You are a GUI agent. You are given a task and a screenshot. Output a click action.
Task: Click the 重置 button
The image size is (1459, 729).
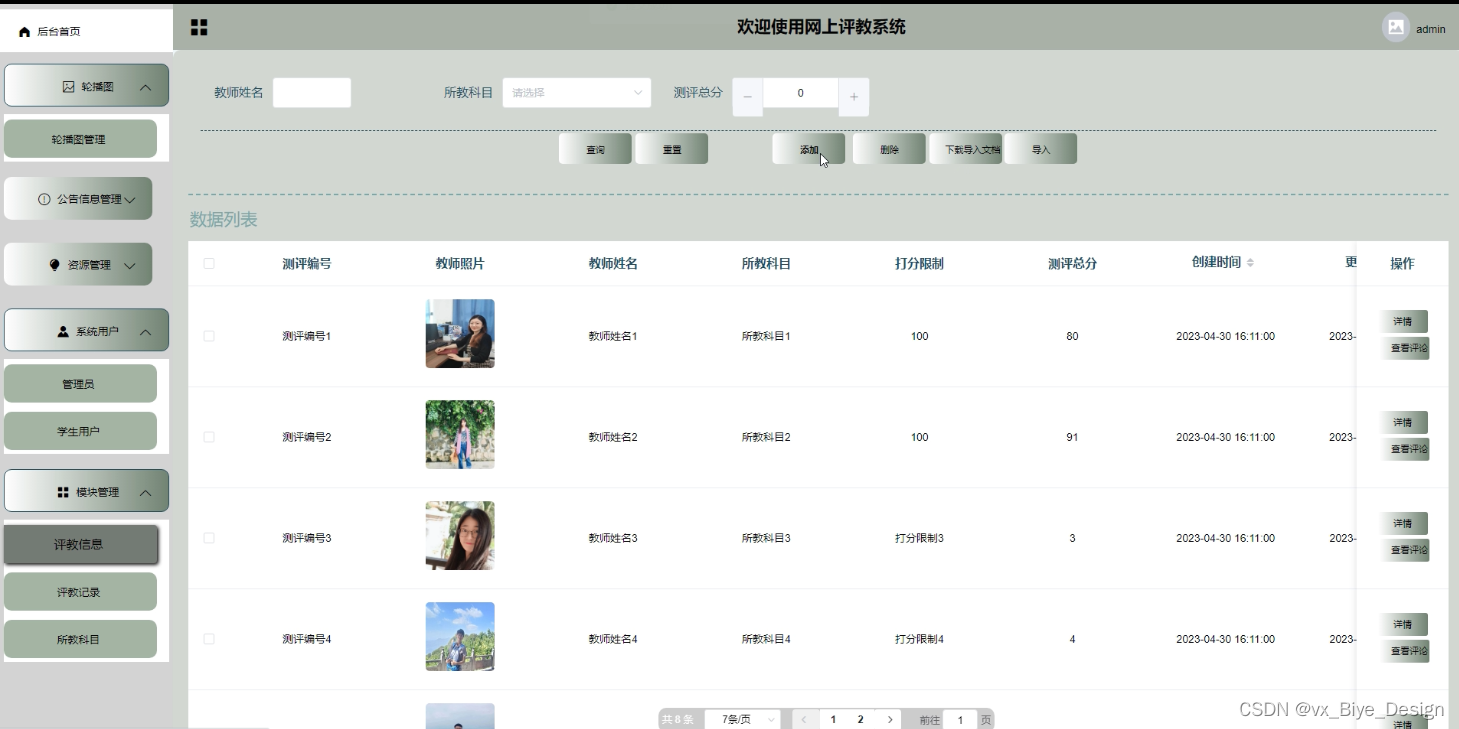click(672, 149)
